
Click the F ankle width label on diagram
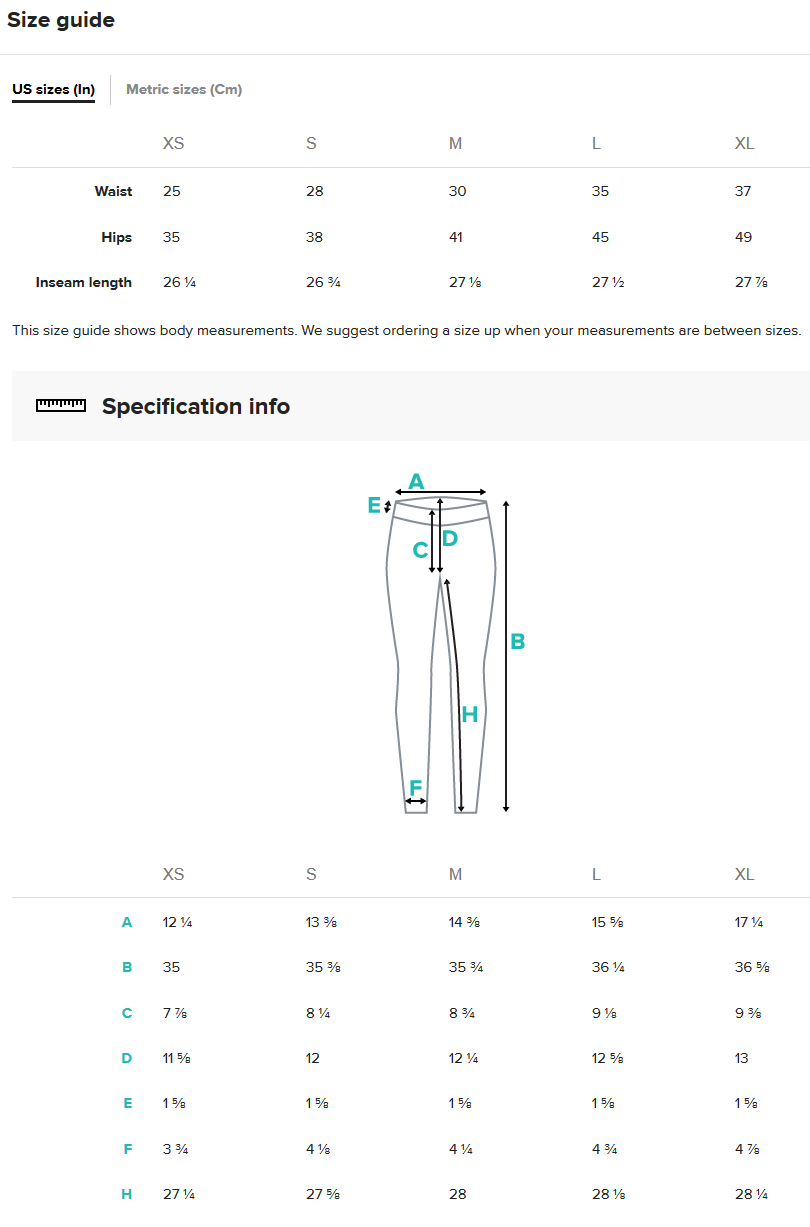414,788
